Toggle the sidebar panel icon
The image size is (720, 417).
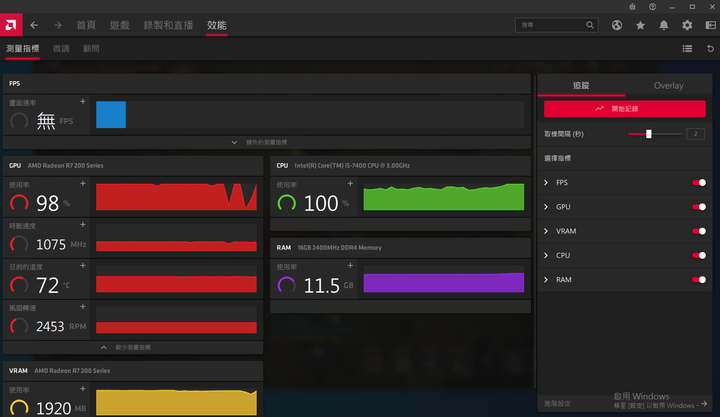point(710,25)
